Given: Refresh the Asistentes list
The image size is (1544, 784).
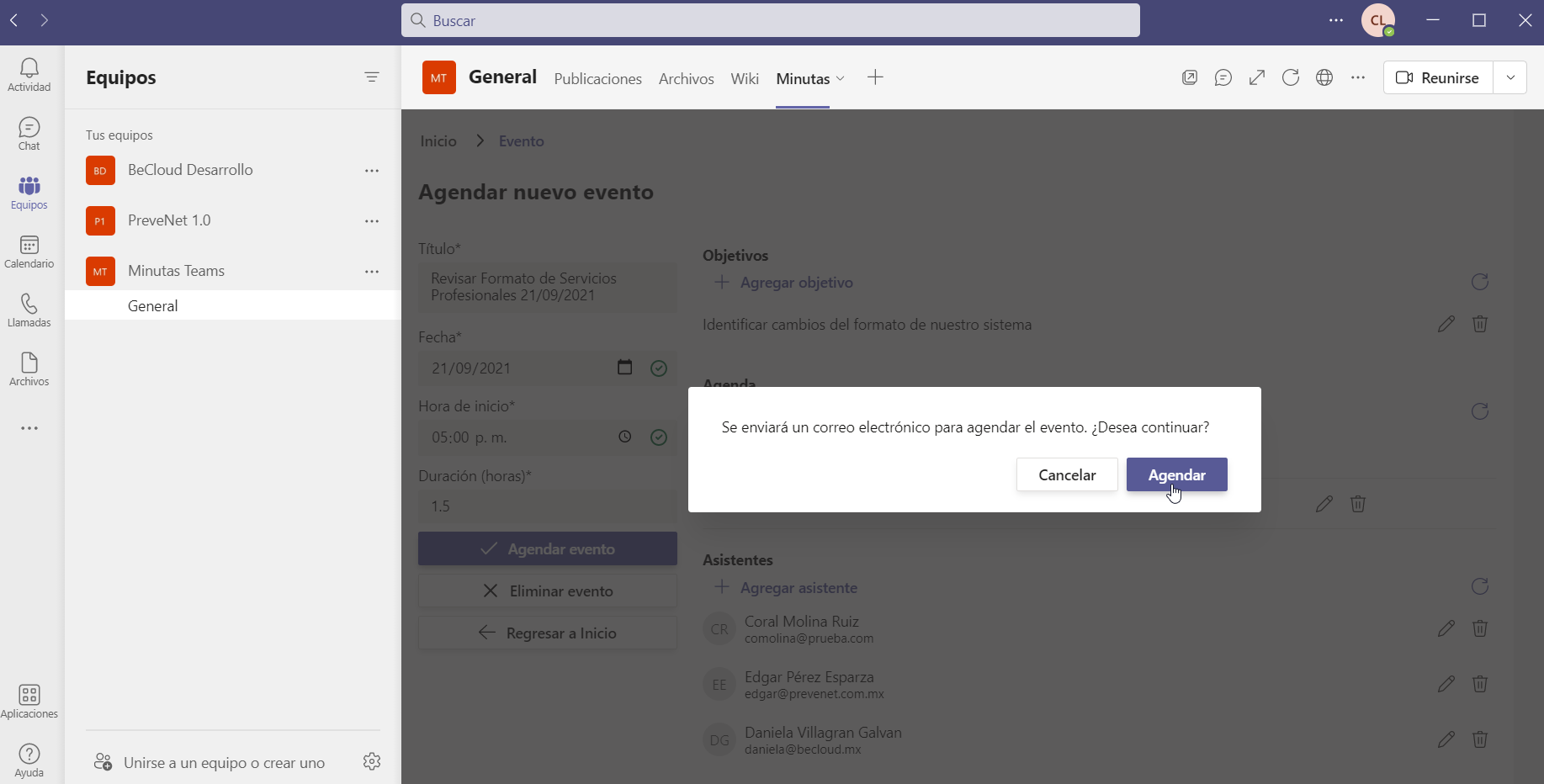Looking at the screenshot, I should [1480, 586].
